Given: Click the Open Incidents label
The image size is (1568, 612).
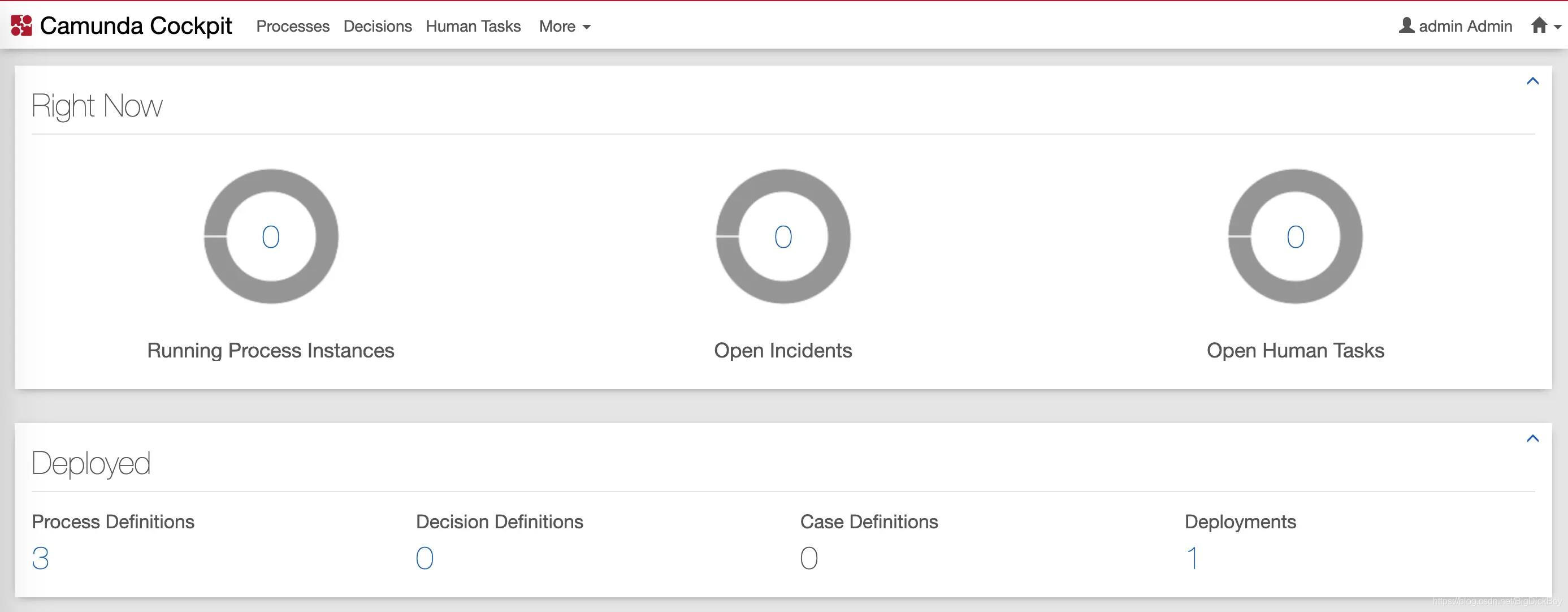Looking at the screenshot, I should tap(783, 351).
